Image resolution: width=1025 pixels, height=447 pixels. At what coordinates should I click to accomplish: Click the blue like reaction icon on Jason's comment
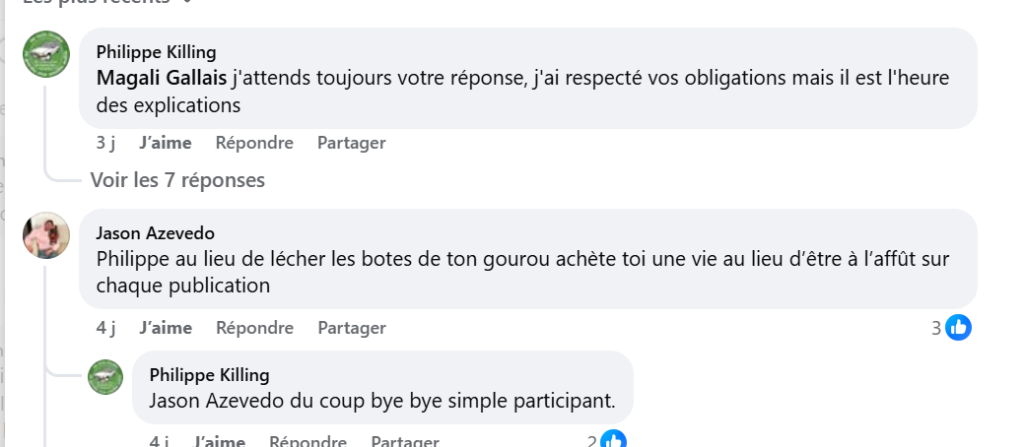click(x=958, y=327)
